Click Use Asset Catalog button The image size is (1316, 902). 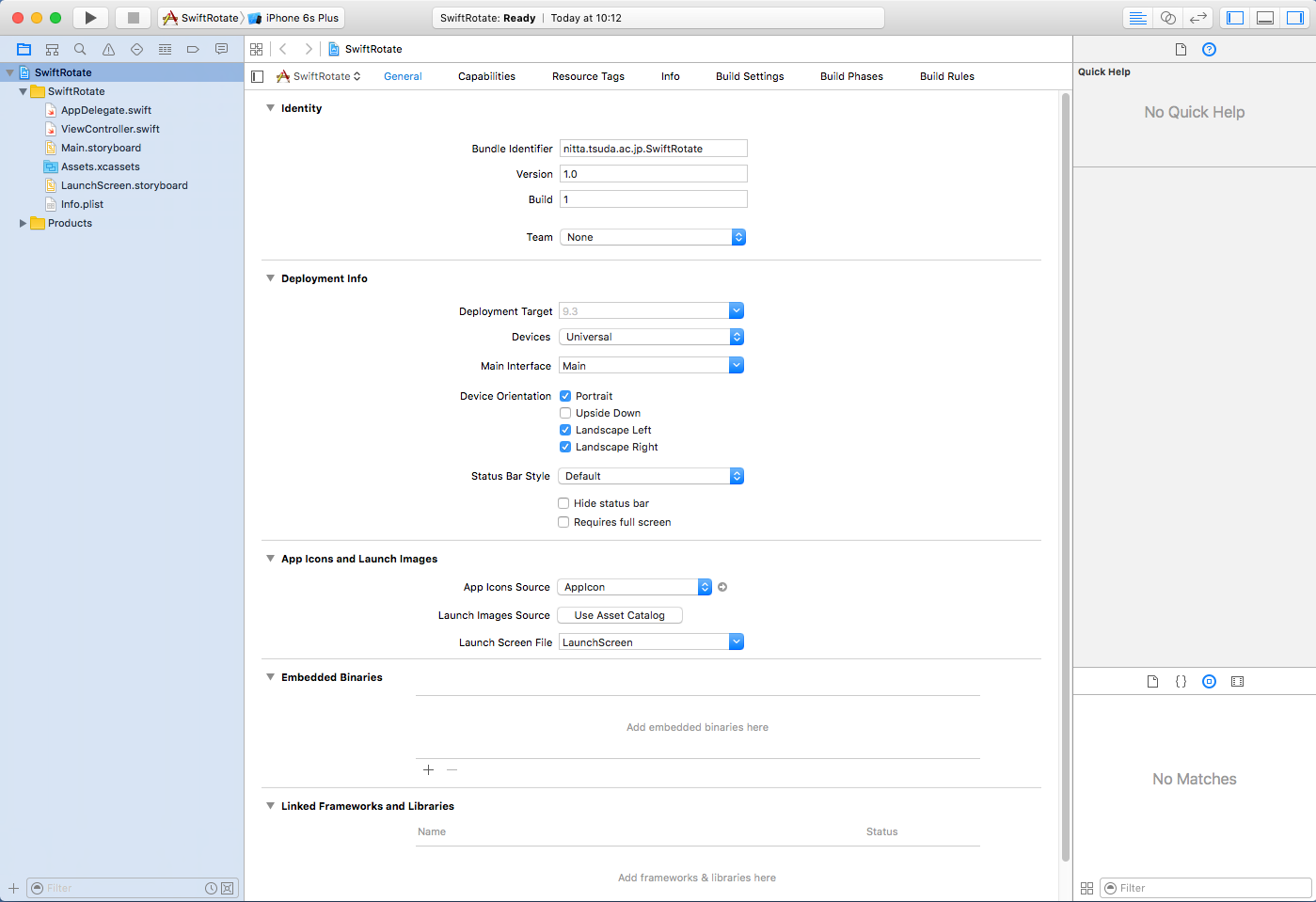pyautogui.click(x=619, y=615)
